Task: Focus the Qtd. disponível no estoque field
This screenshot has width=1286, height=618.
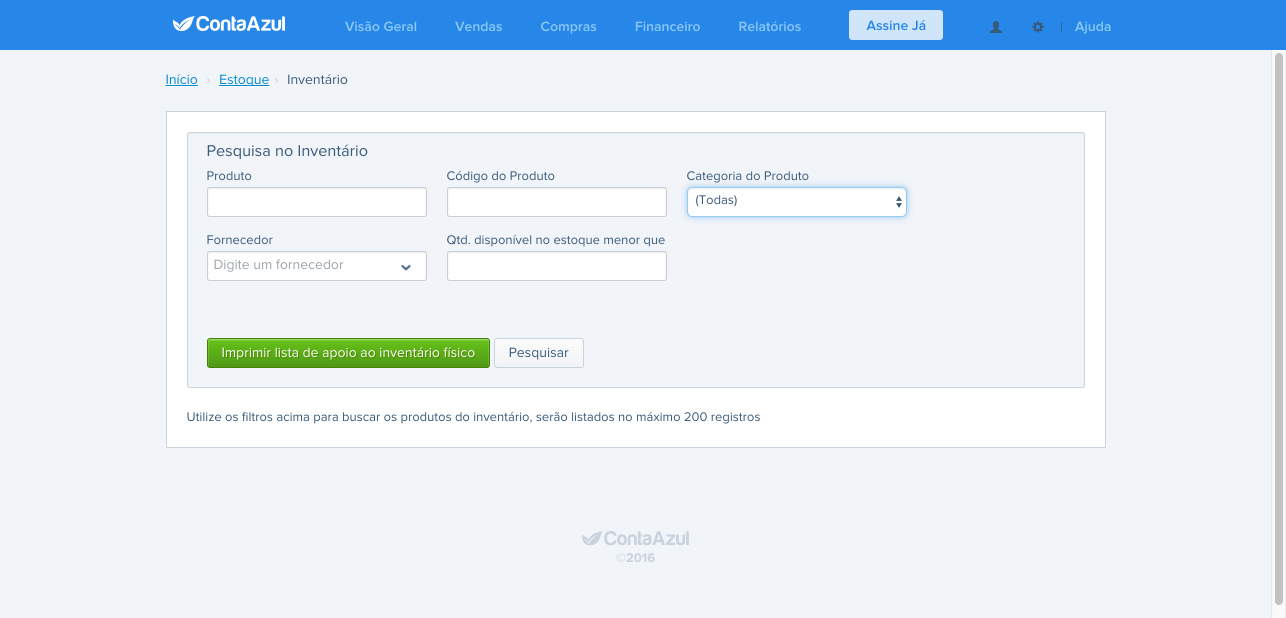Action: pos(557,266)
